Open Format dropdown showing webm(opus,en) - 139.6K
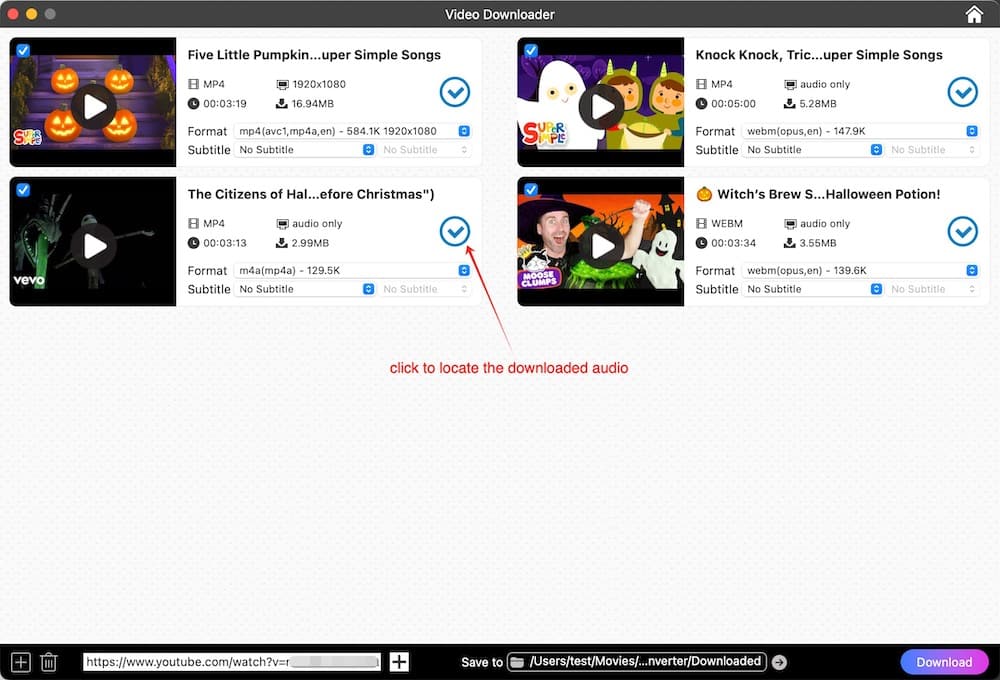The height and width of the screenshot is (680, 1000). (x=860, y=270)
